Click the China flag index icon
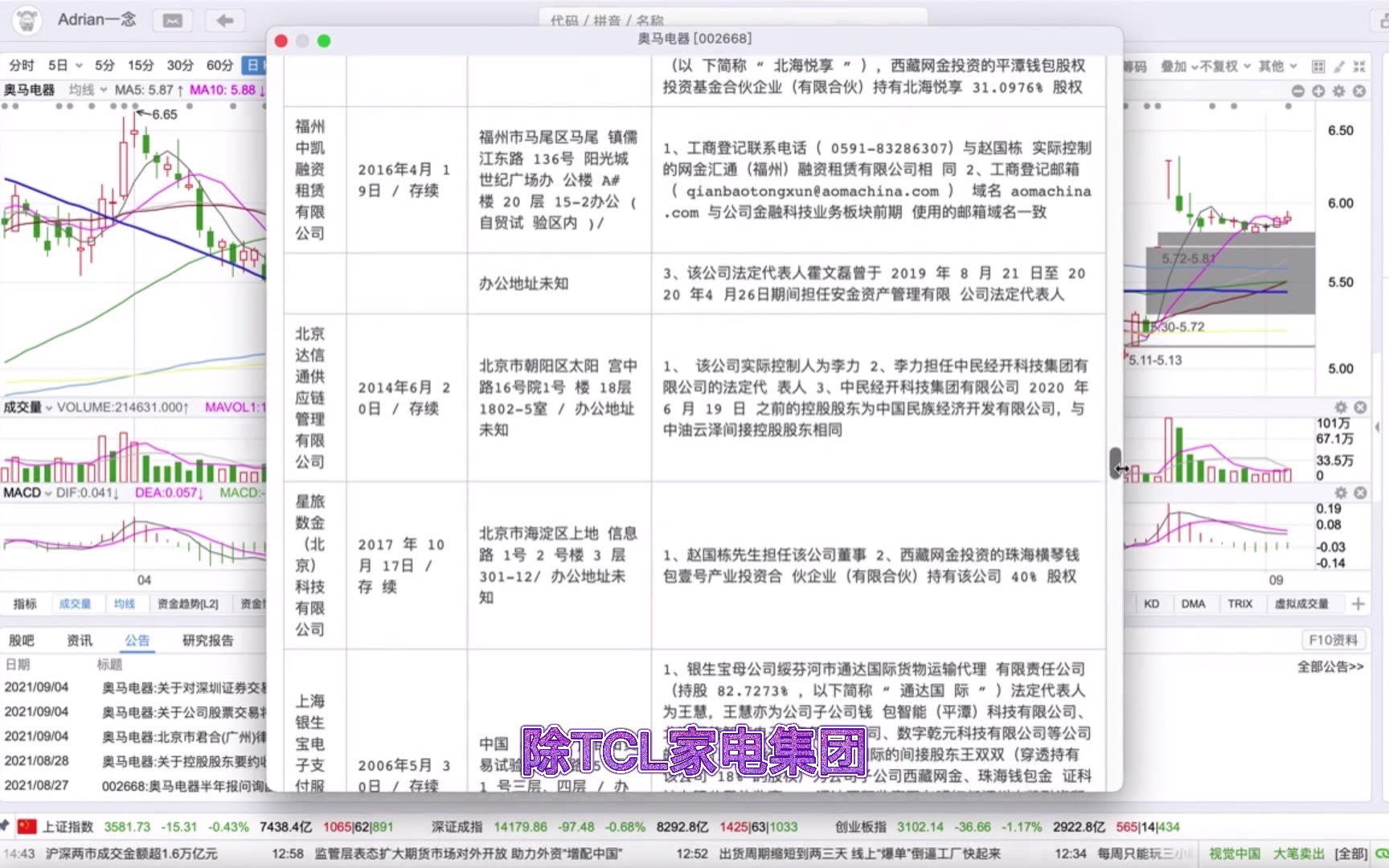Image resolution: width=1389 pixels, height=868 pixels. pyautogui.click(x=27, y=826)
